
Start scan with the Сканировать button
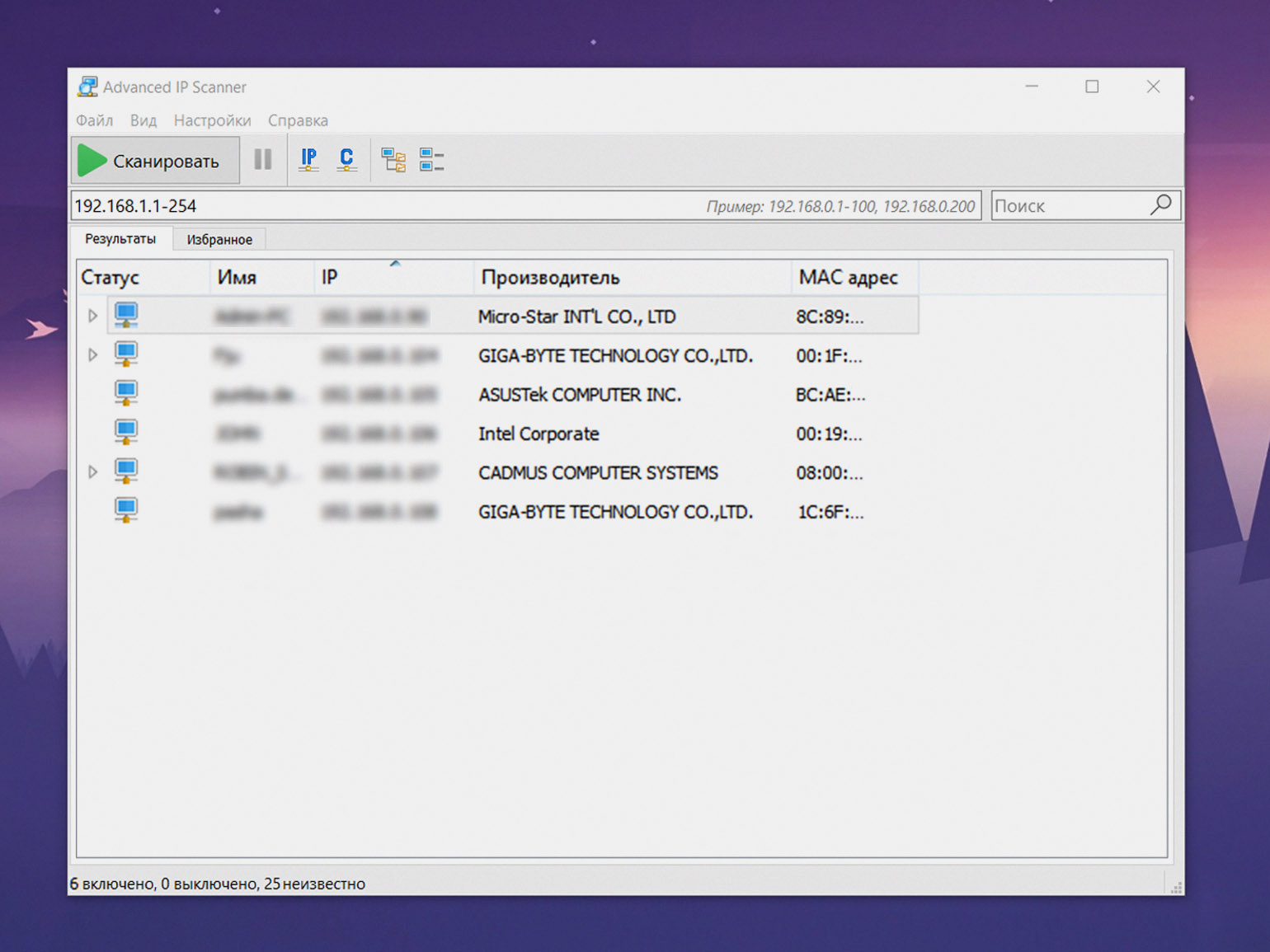156,160
